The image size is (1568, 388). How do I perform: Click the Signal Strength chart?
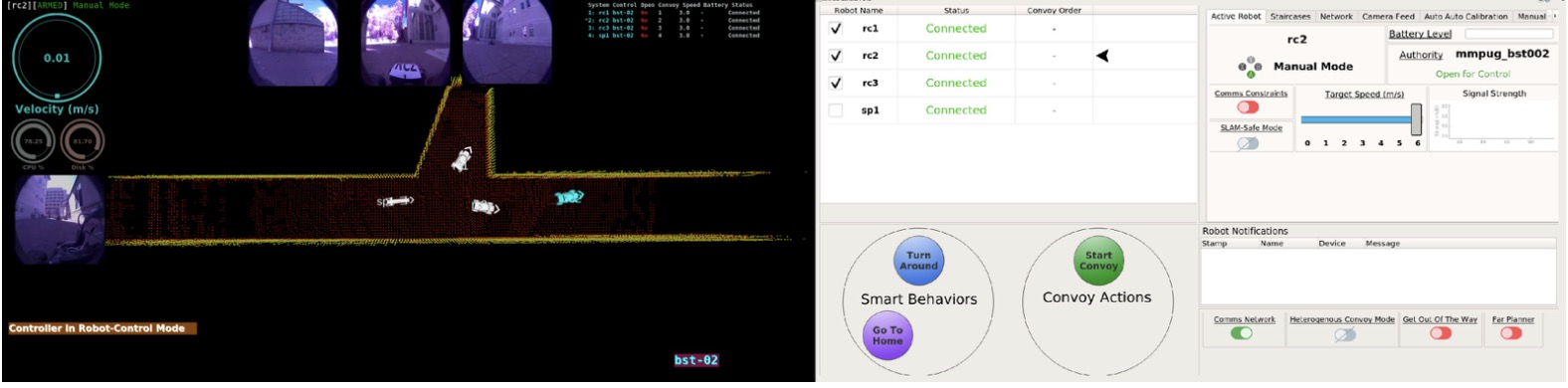click(x=1493, y=122)
